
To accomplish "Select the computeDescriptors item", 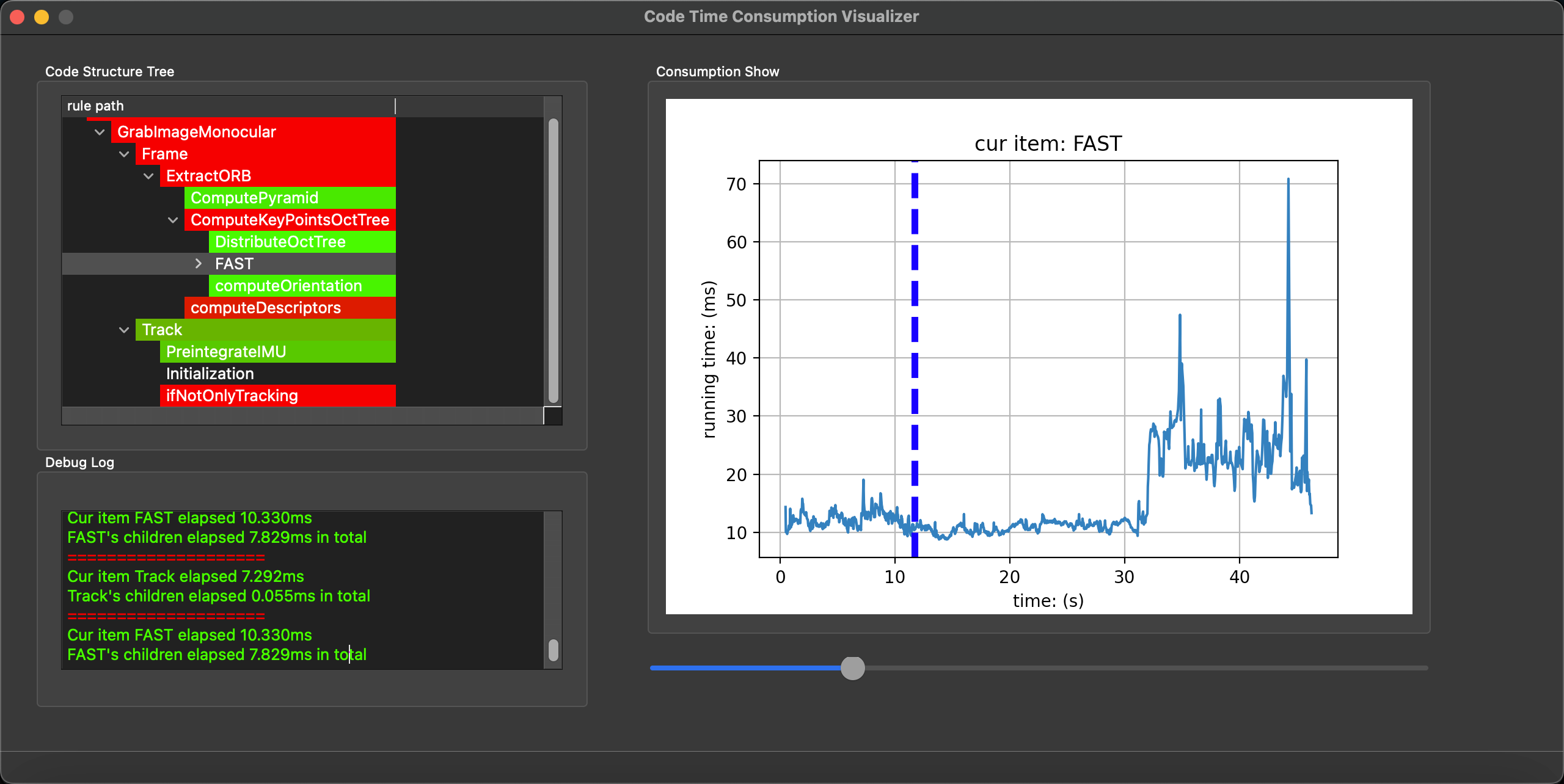I will 290,308.
